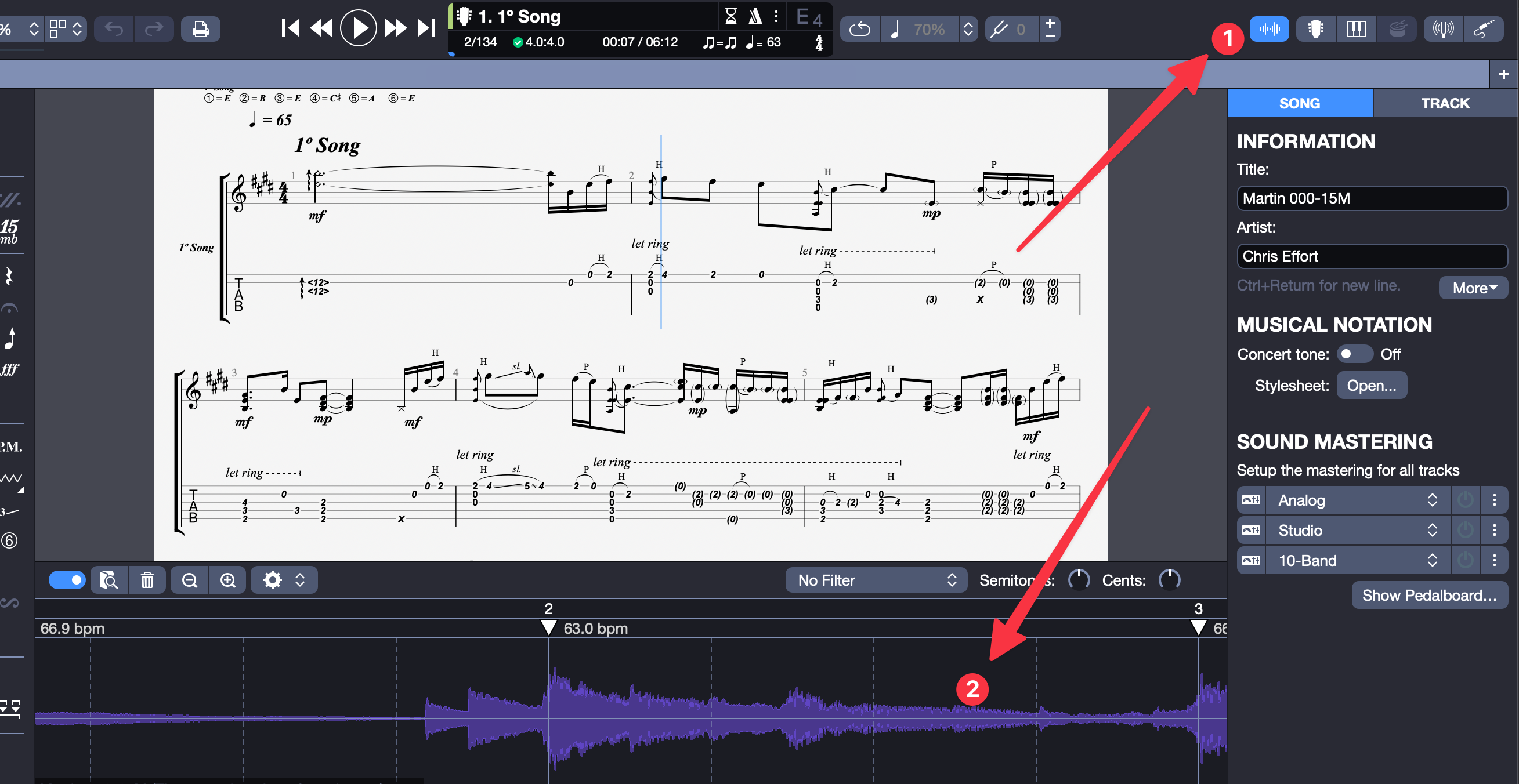
Task: Toggle audio track playback on or off
Action: (67, 579)
